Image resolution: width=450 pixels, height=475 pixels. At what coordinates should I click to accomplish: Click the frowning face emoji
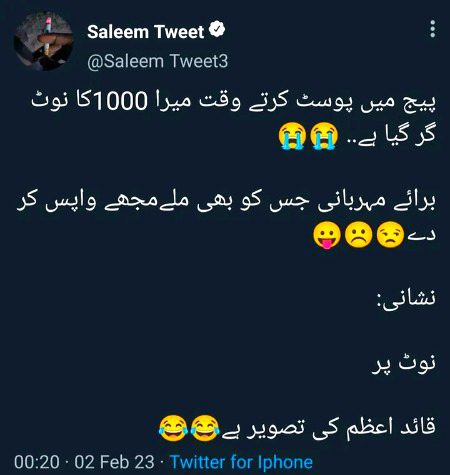(x=358, y=235)
